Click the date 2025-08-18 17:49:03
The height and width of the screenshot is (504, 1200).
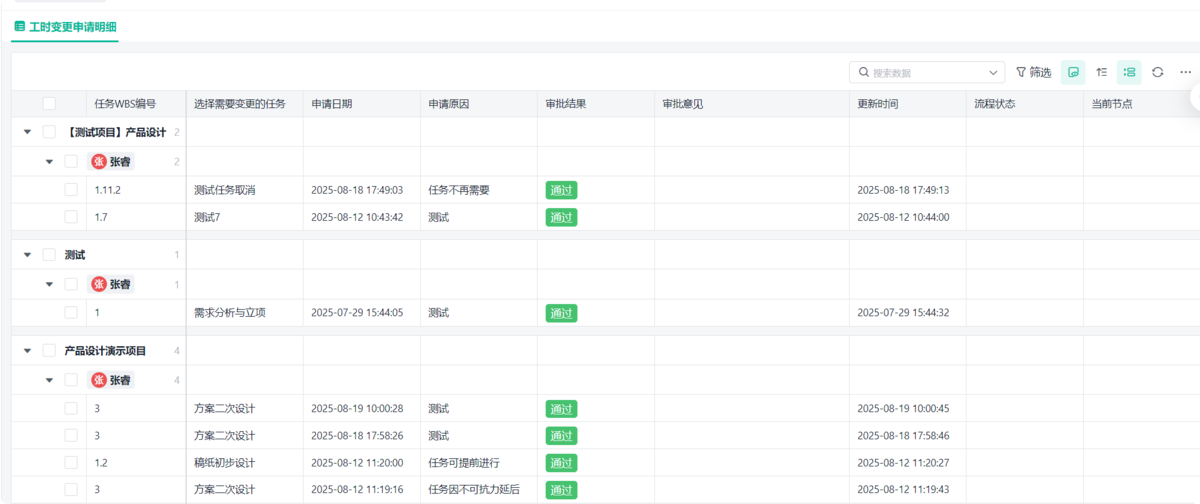[x=357, y=190]
